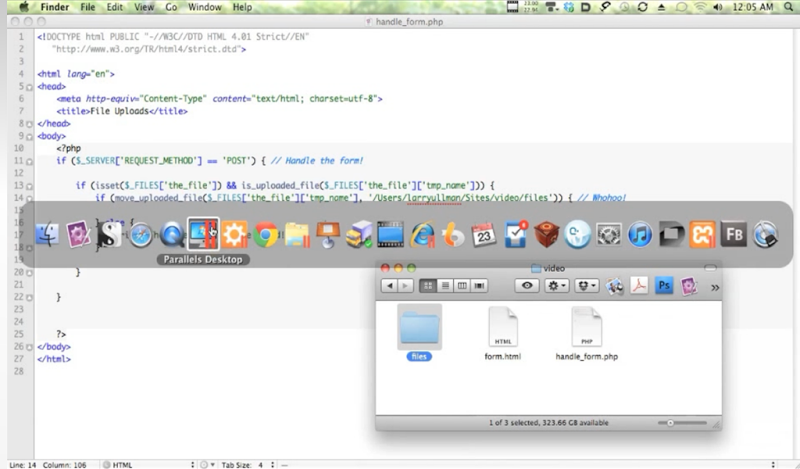Viewport: 800px width, 469px height.
Task: Click the Adobe Acrobat icon in Finder toolbar
Action: click(637, 286)
